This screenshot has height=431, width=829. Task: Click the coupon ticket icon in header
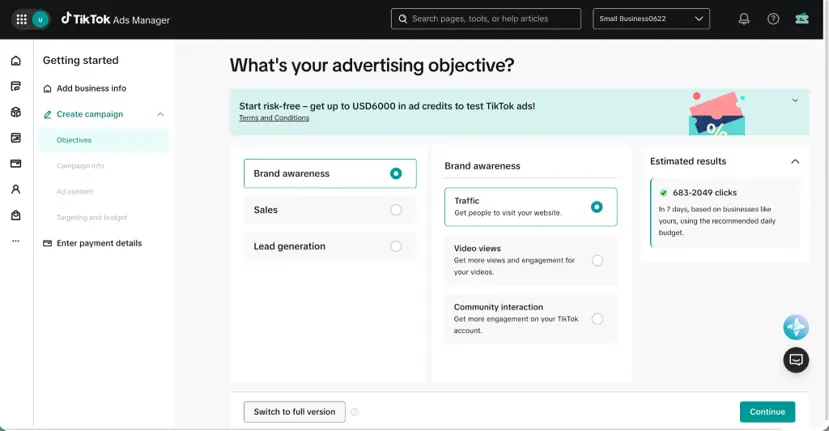[x=802, y=19]
